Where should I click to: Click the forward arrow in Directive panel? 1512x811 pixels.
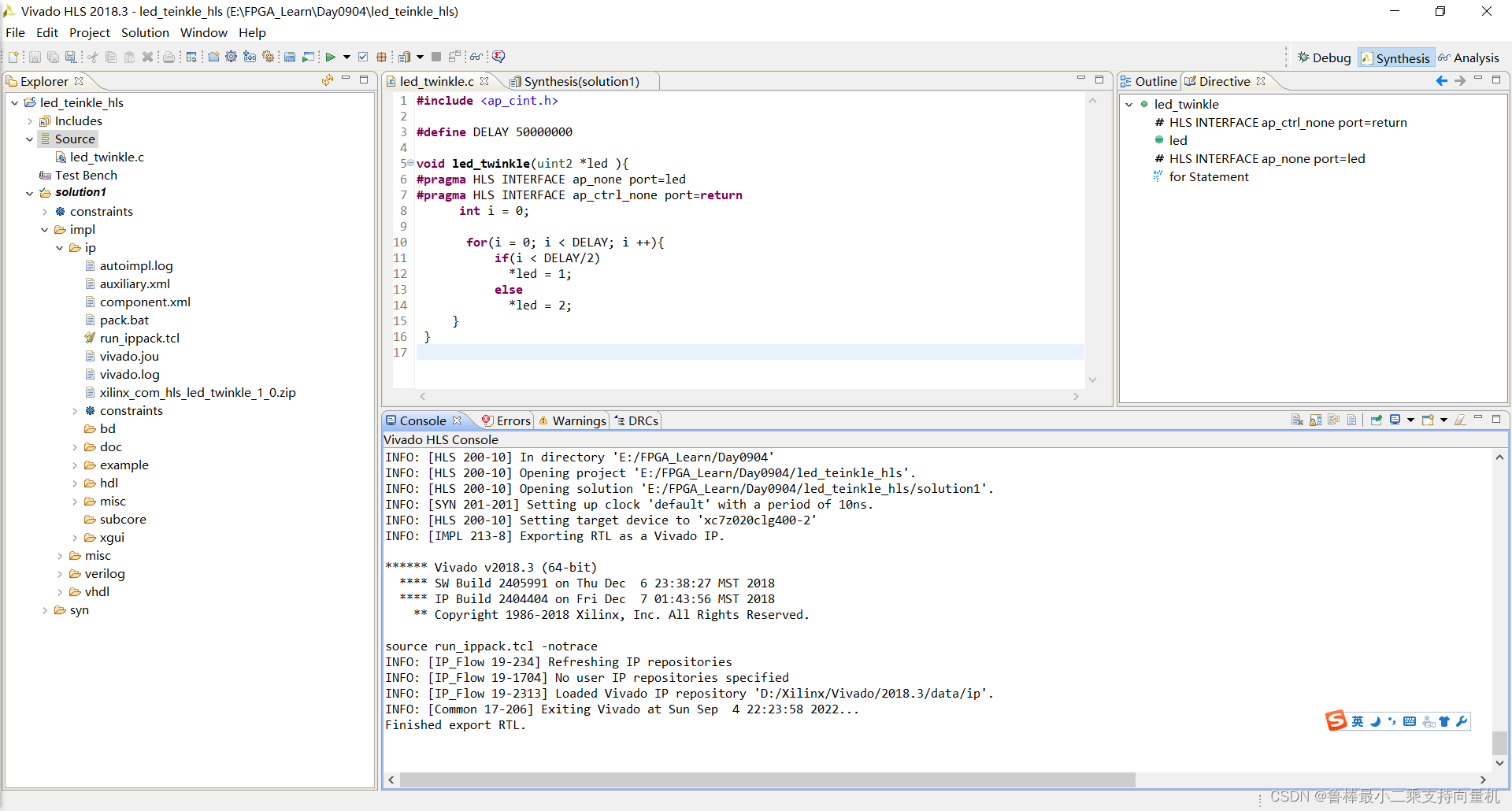[1460, 81]
